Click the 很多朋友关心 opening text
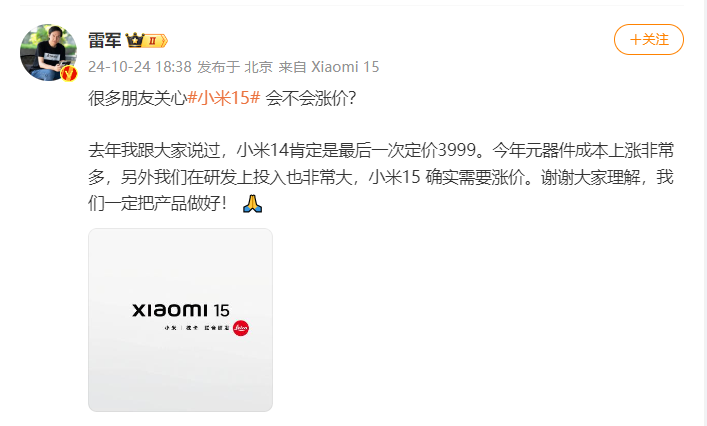Image resolution: width=707 pixels, height=426 pixels. point(138,98)
